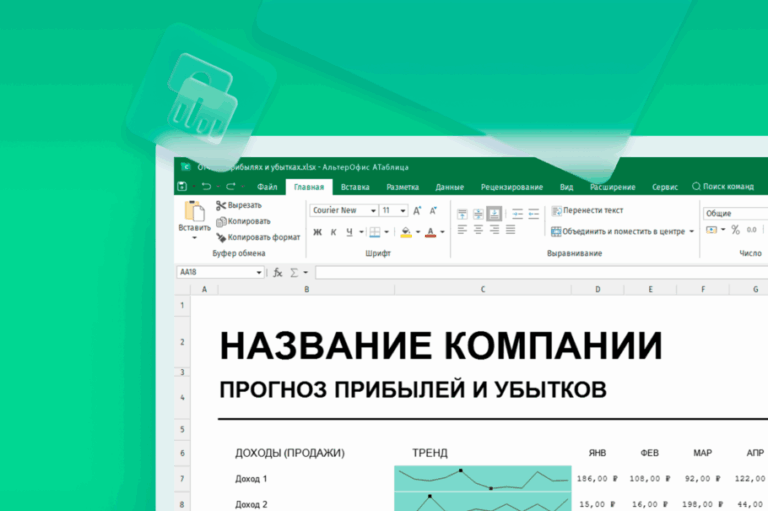
Task: Align text right
Action: point(494,229)
